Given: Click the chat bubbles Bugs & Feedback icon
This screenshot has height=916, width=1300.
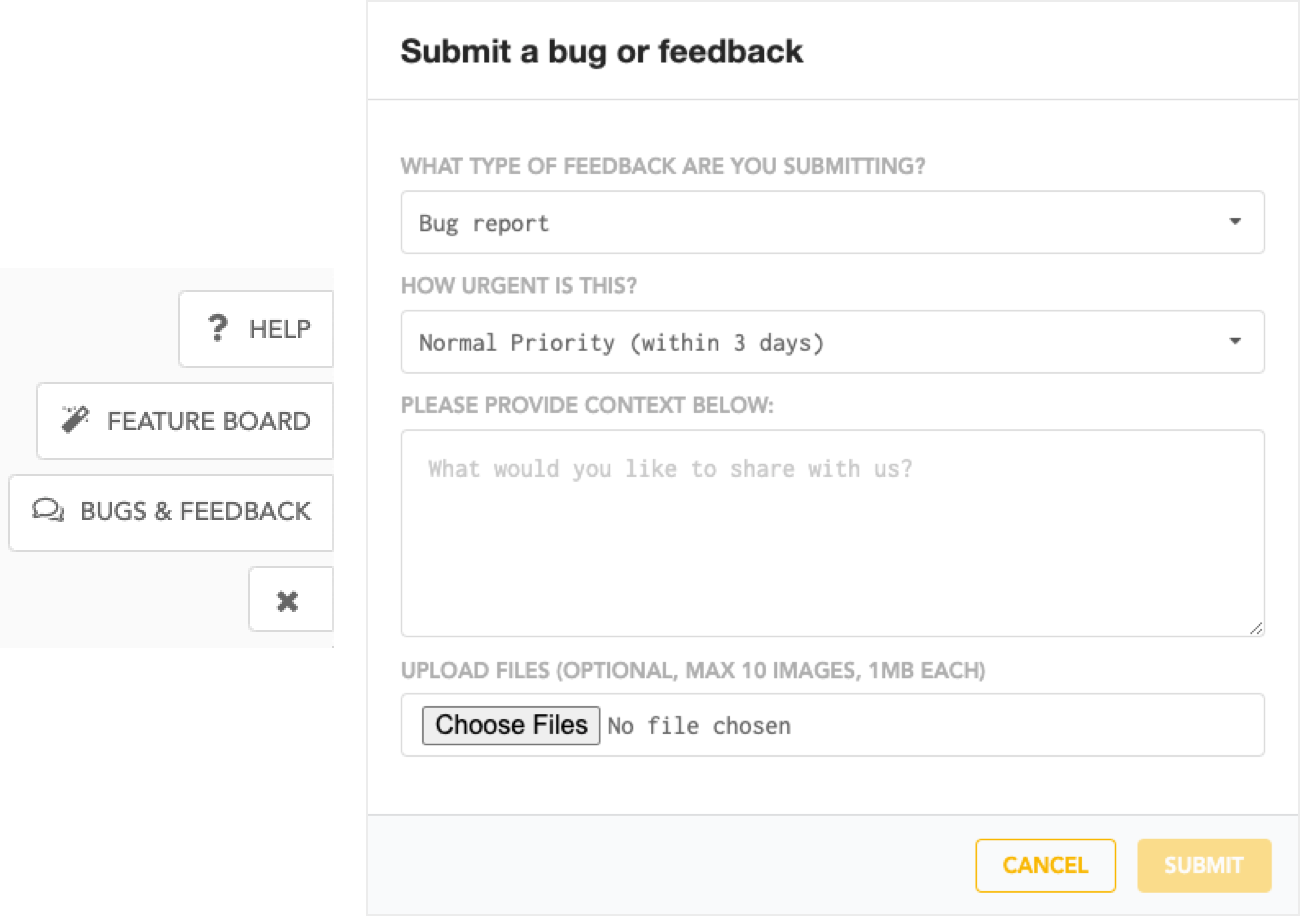Looking at the screenshot, I should [48, 511].
